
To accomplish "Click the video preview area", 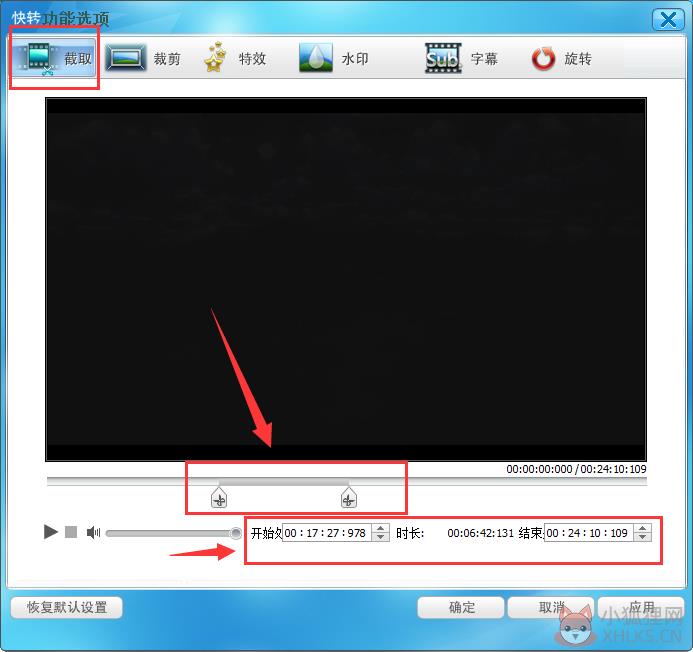I will (x=346, y=279).
